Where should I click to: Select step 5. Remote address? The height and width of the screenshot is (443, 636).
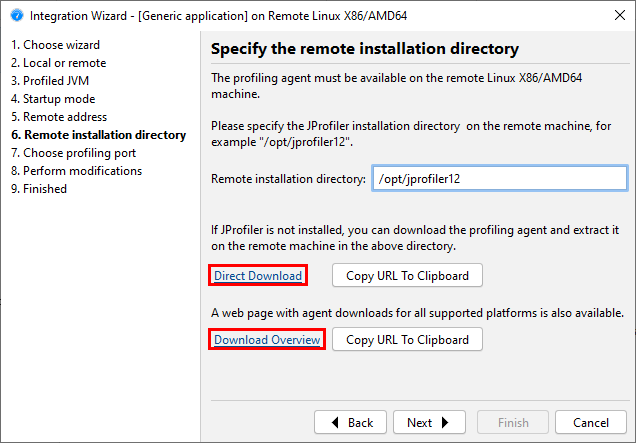(59, 117)
